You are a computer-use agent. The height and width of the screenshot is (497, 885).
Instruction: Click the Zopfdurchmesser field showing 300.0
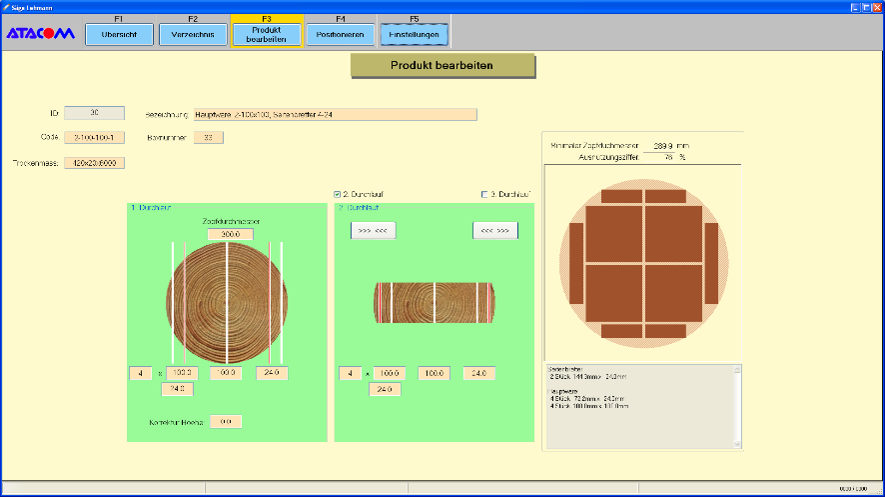click(x=230, y=234)
